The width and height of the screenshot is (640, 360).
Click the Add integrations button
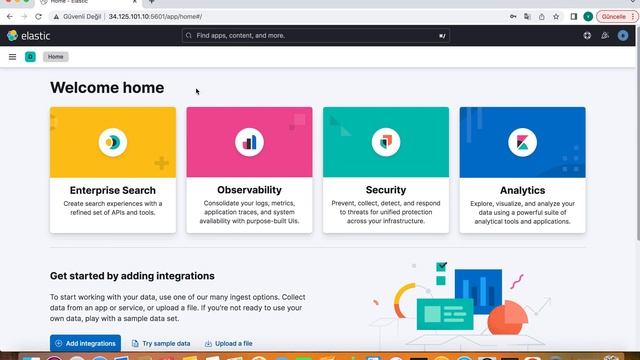(x=85, y=343)
